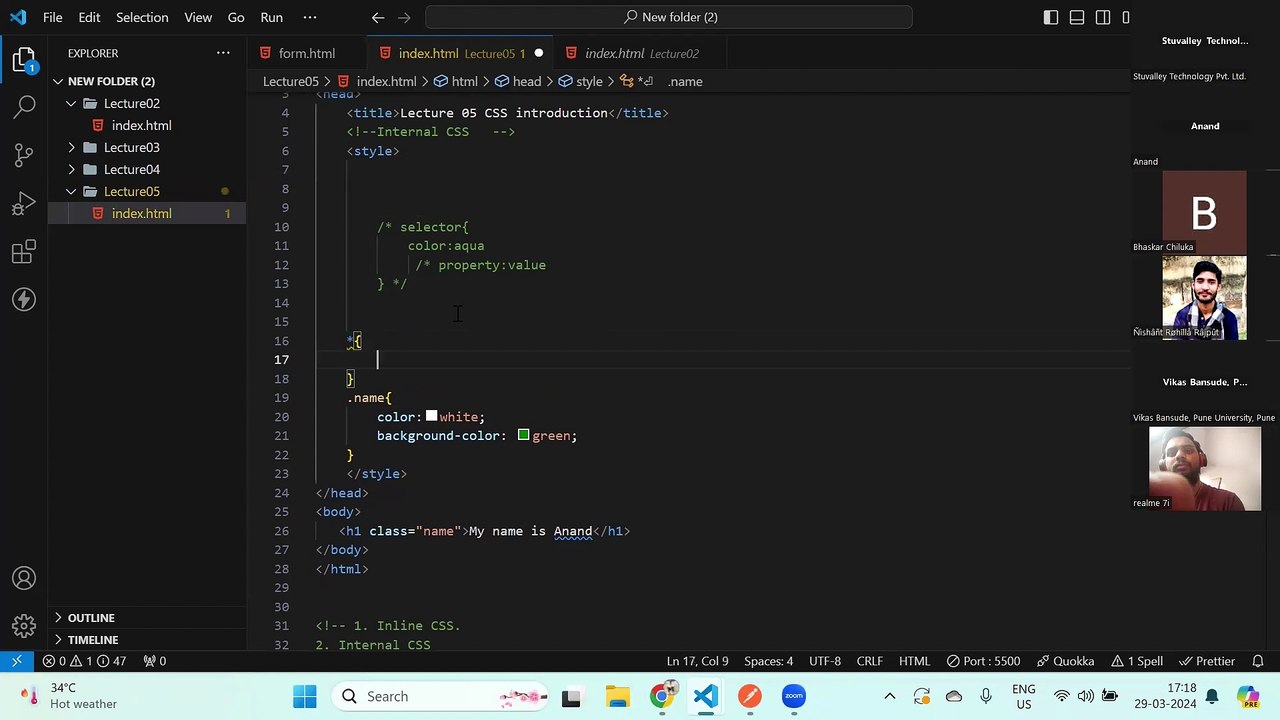
Task: Click the Port : 5500 live server button
Action: (982, 661)
